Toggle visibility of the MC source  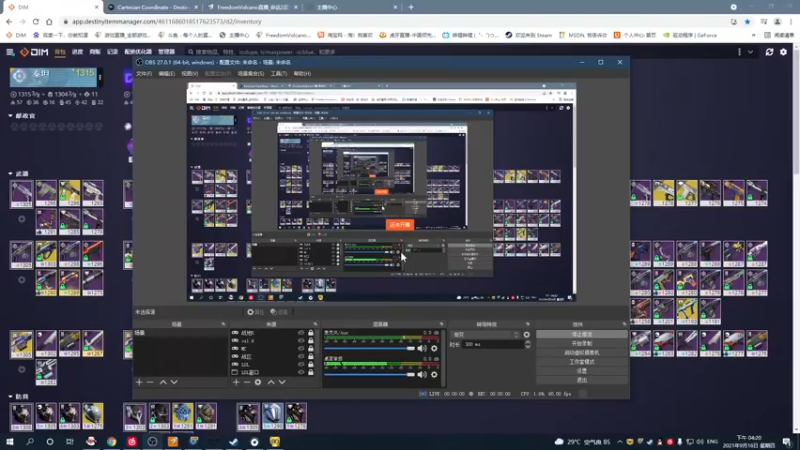301,348
